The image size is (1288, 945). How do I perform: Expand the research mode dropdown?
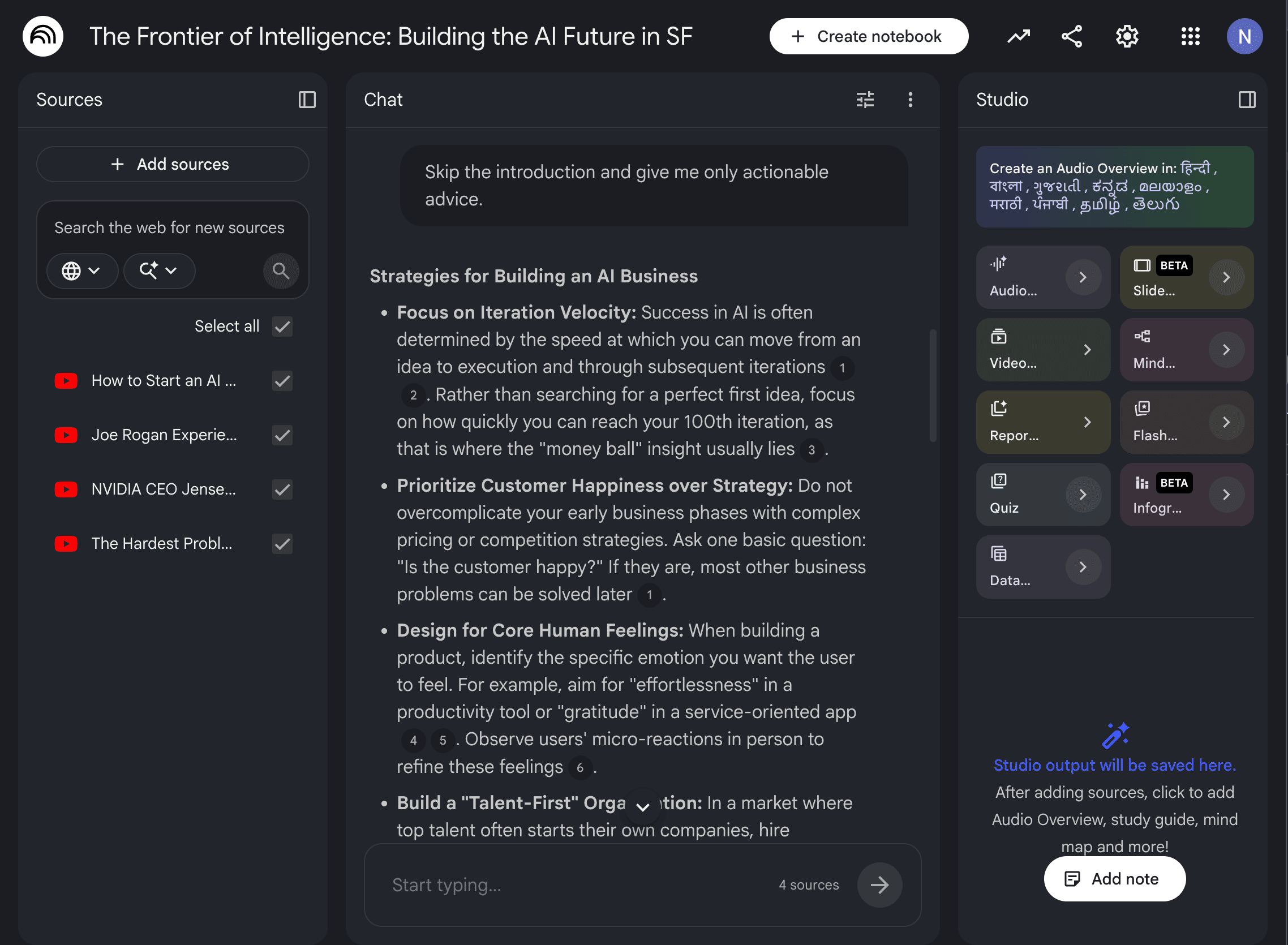159,270
